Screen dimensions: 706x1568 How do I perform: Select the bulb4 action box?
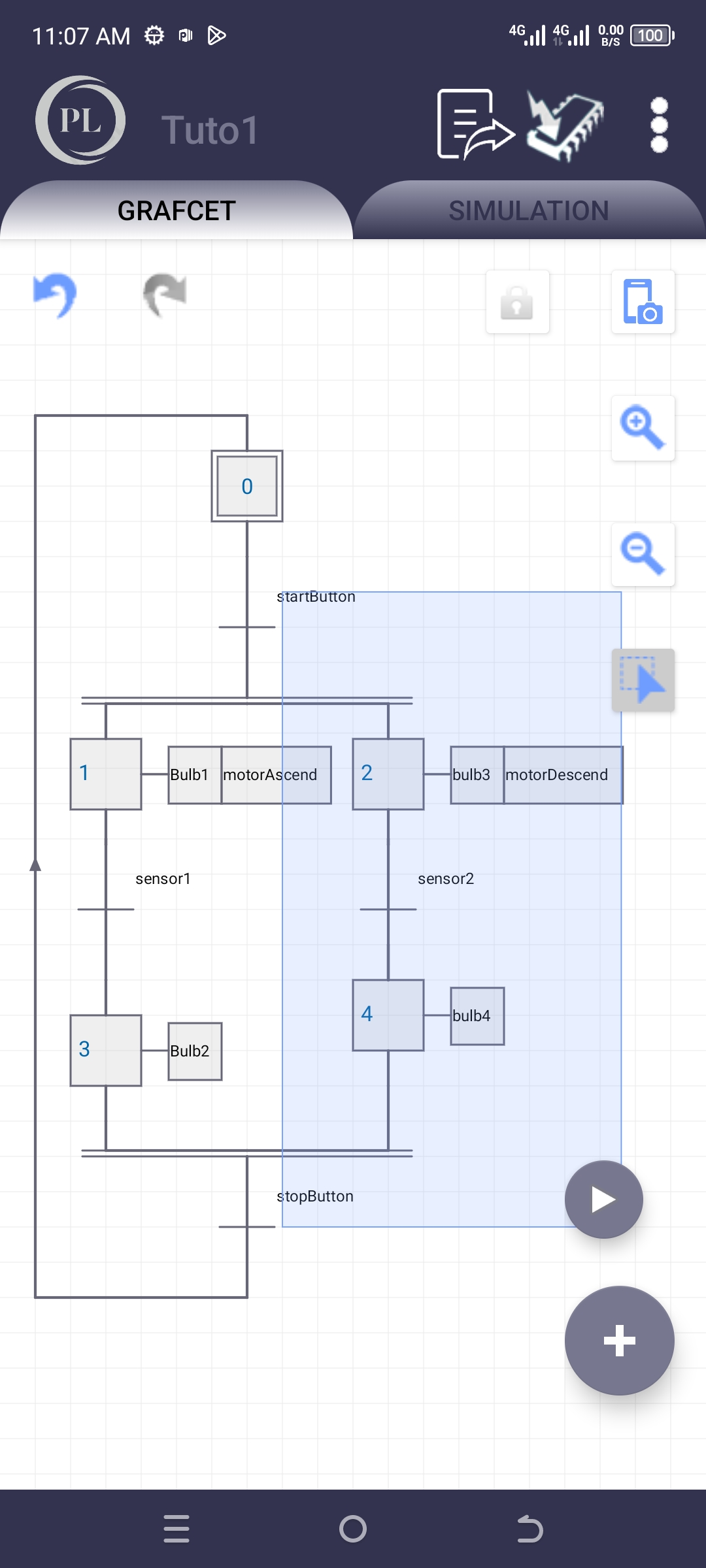477,1016
